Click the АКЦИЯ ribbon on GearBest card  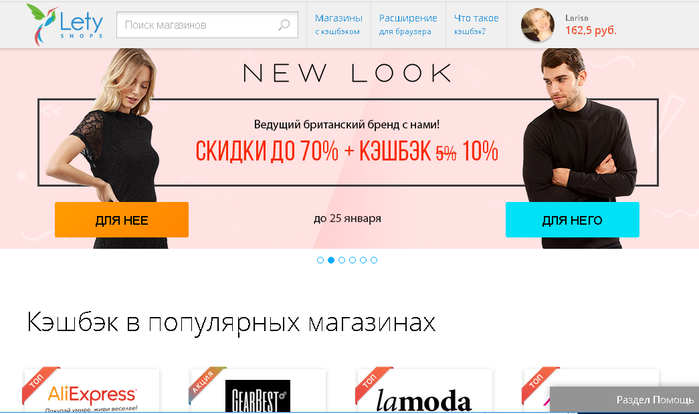206,384
